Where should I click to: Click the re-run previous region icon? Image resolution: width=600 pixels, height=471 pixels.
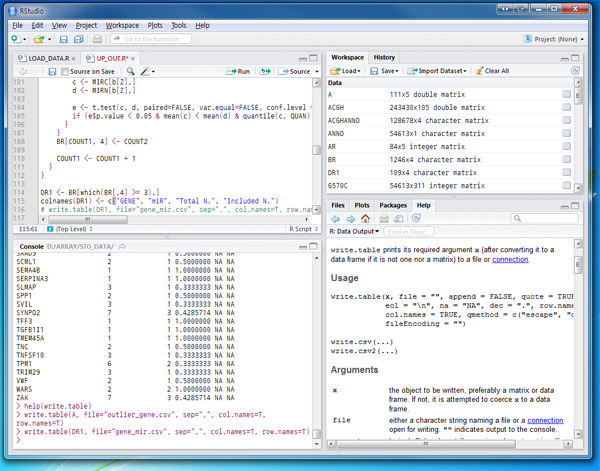pos(265,71)
